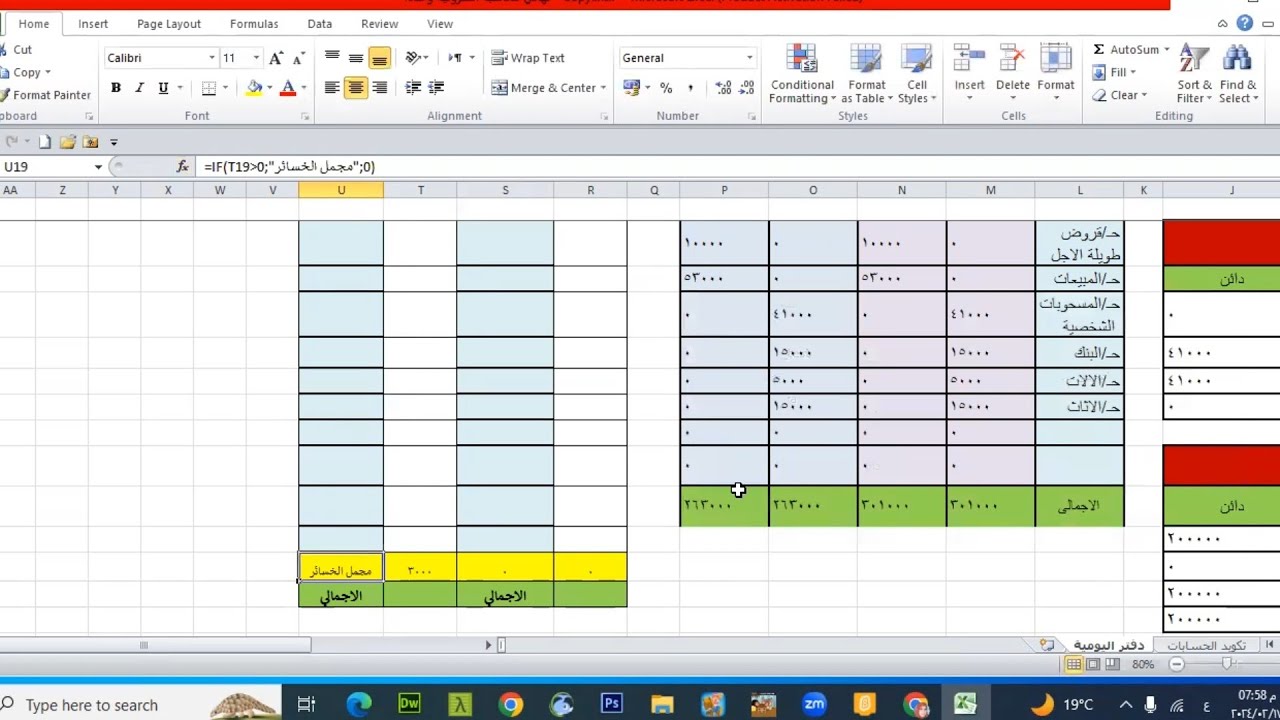This screenshot has height=720, width=1280.
Task: Switch to the Insert tab
Action: point(93,24)
